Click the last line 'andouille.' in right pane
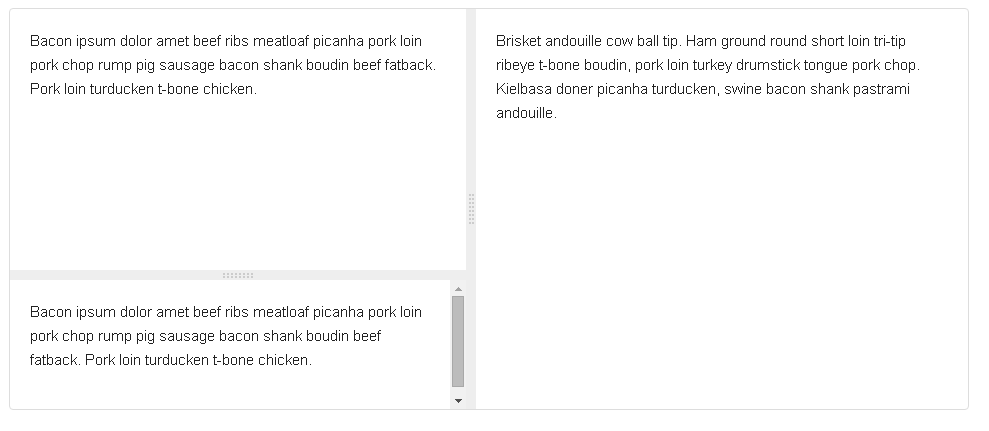Viewport: 989px width, 431px height. click(526, 113)
